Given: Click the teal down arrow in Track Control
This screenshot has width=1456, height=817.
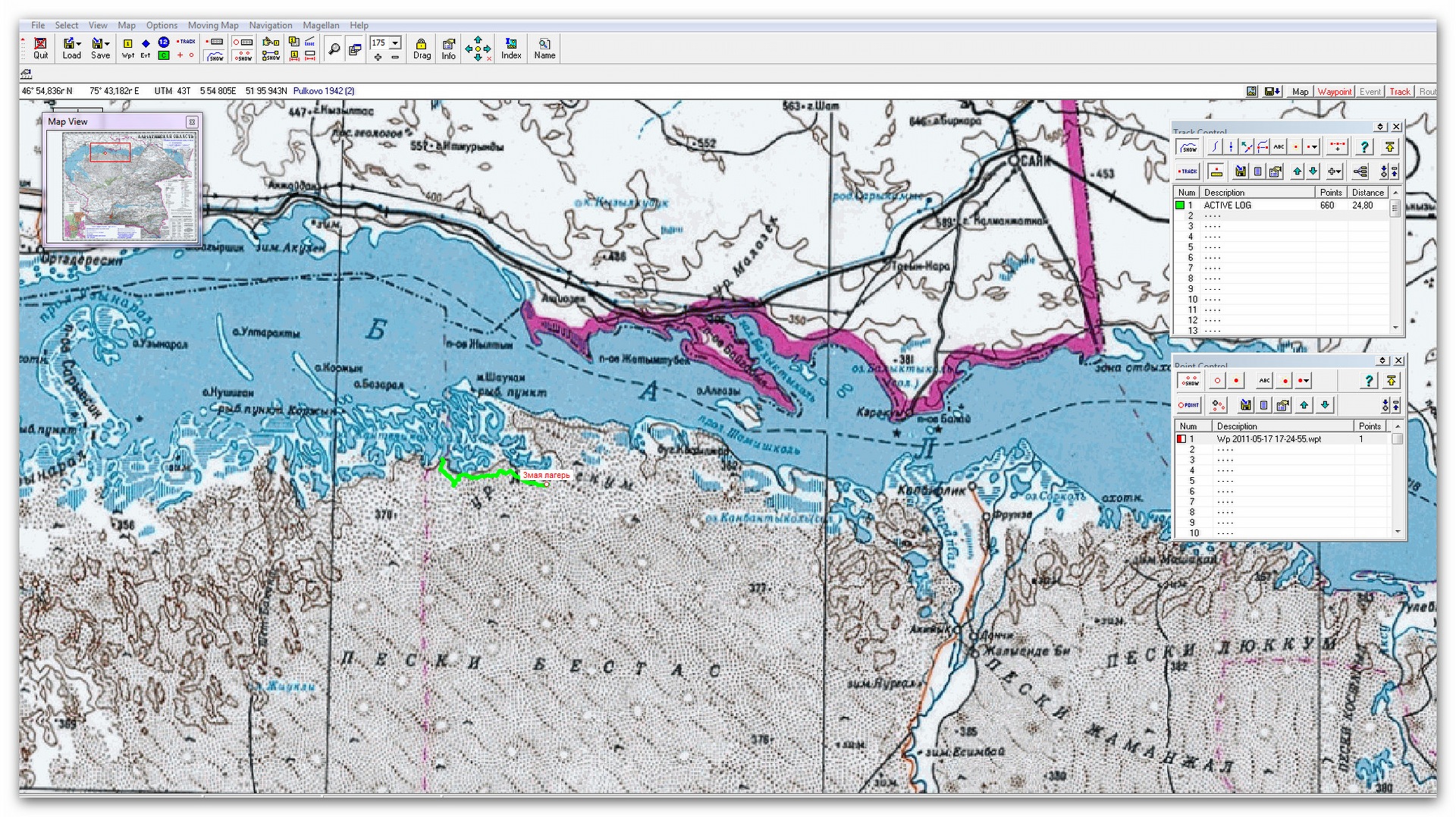Looking at the screenshot, I should (1313, 171).
